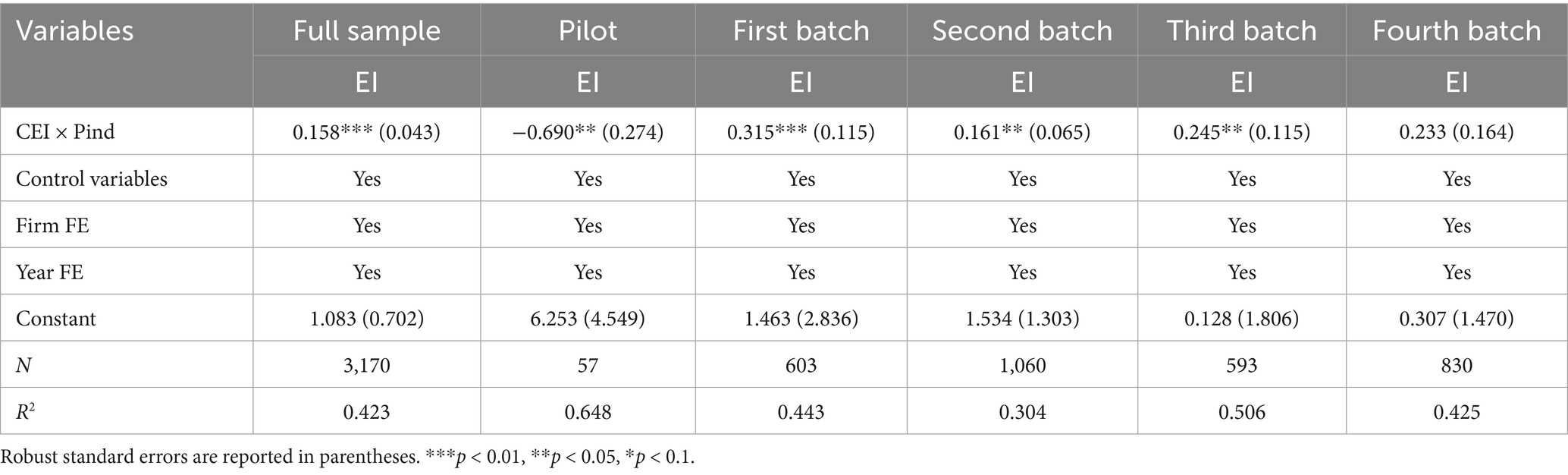Click the Second batch header cell

pyautogui.click(x=1022, y=31)
